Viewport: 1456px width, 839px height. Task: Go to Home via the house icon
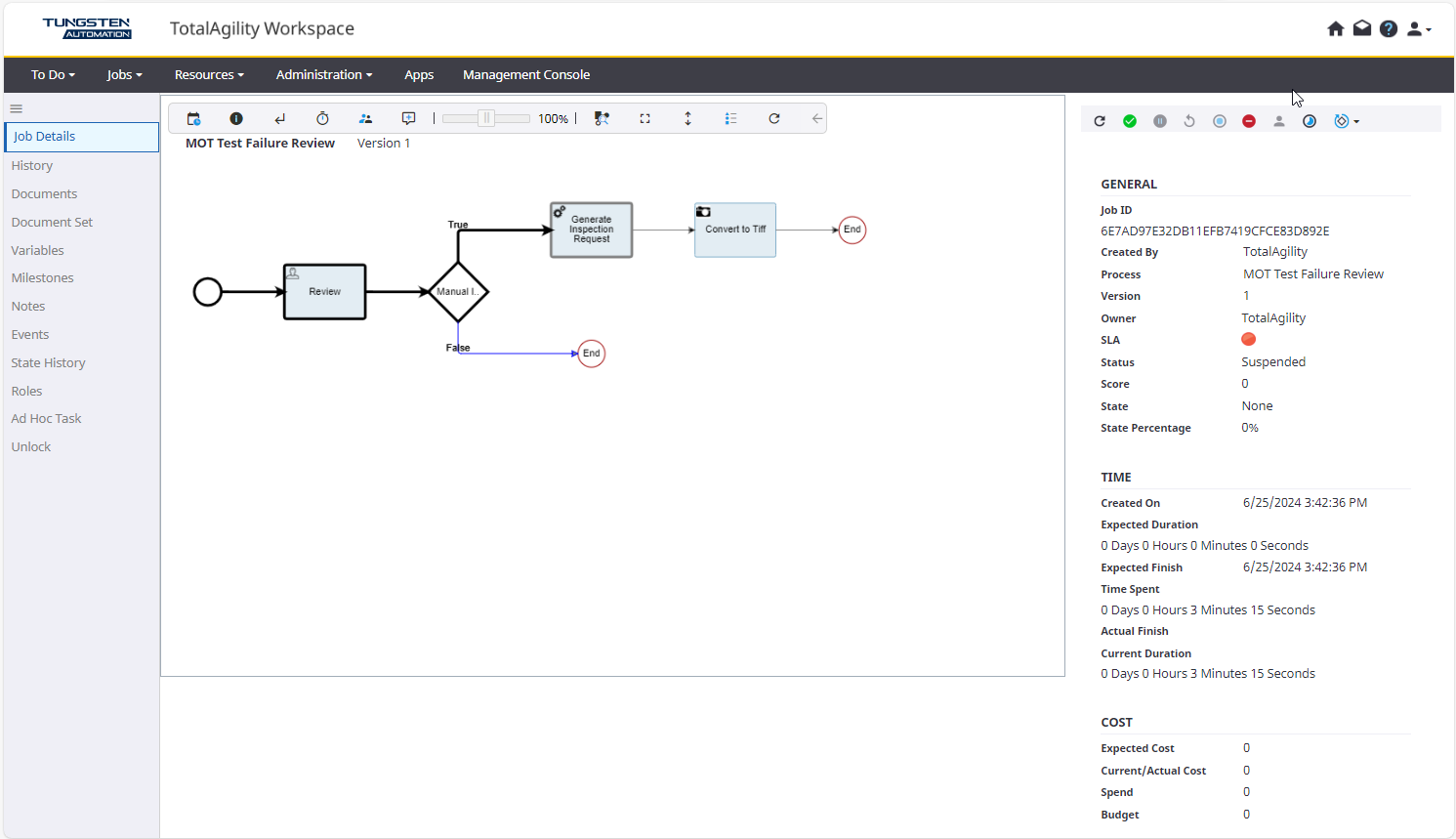point(1336,29)
